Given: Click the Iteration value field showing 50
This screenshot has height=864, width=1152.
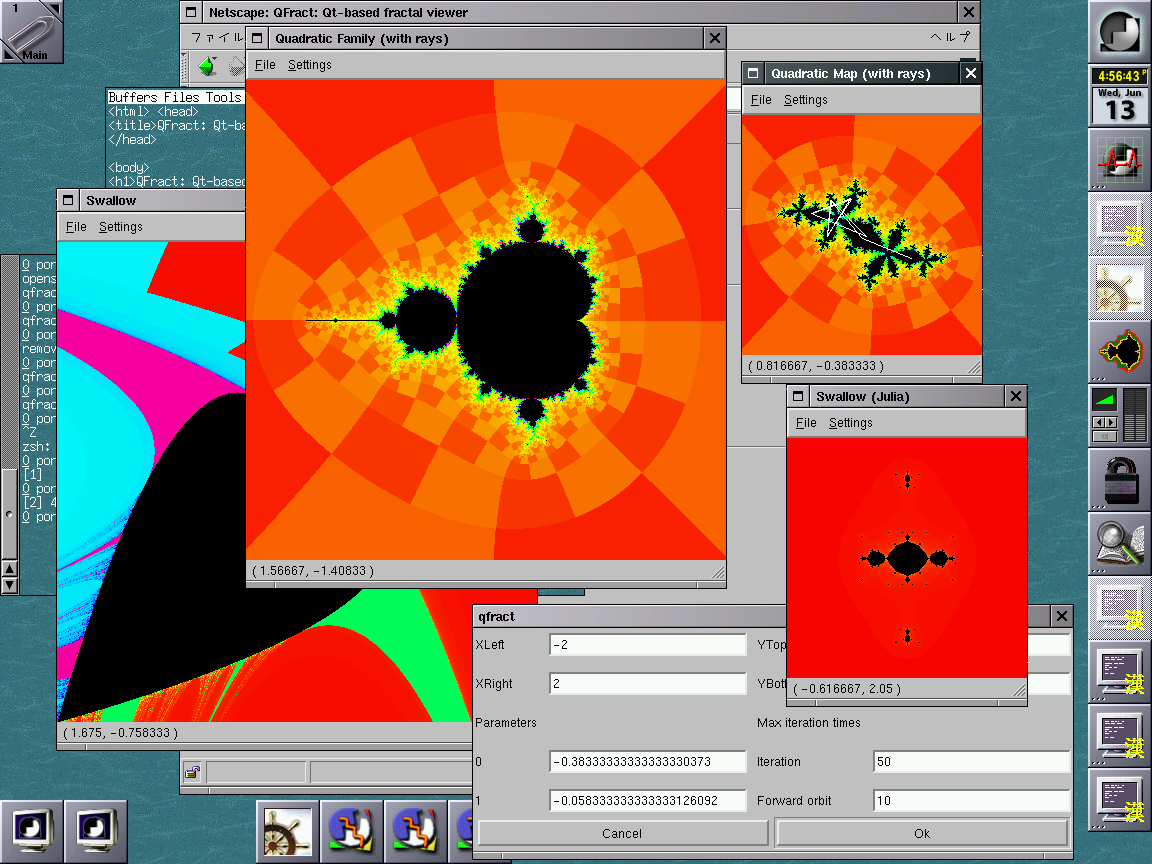Looking at the screenshot, I should [x=970, y=762].
